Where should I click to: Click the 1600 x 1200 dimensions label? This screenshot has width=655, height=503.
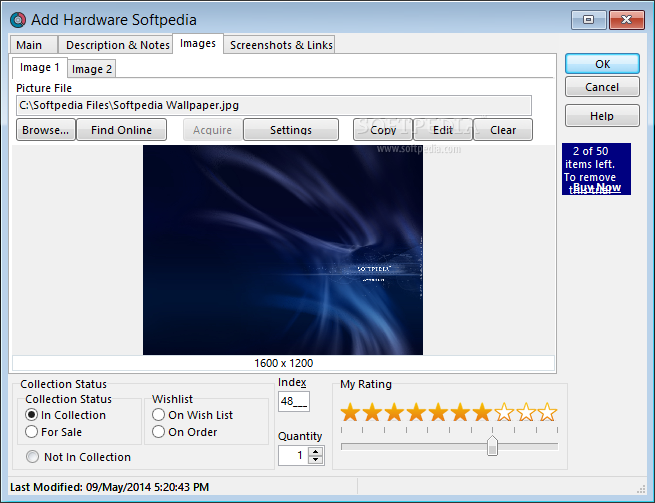coord(284,363)
